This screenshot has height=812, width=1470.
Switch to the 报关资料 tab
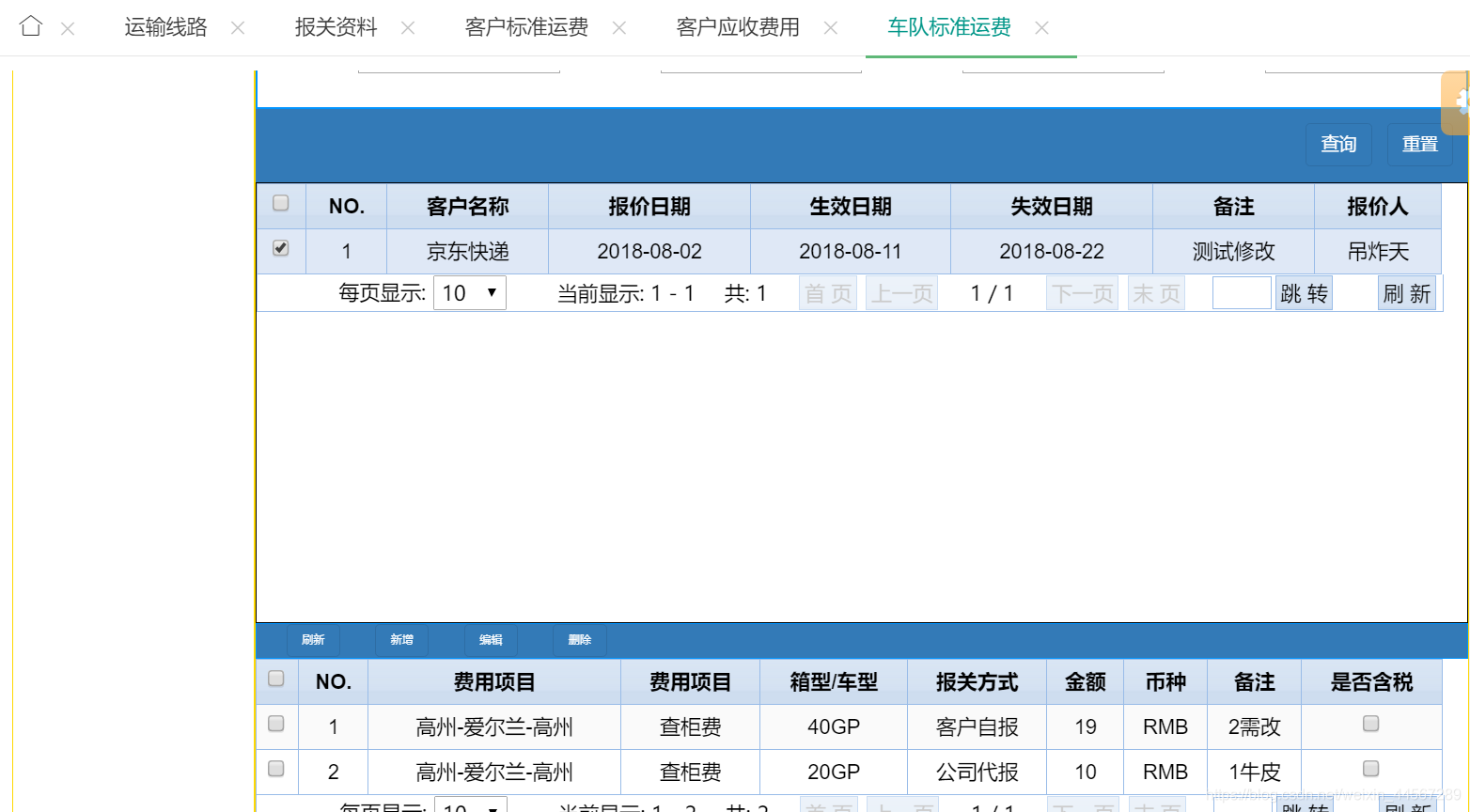point(336,27)
